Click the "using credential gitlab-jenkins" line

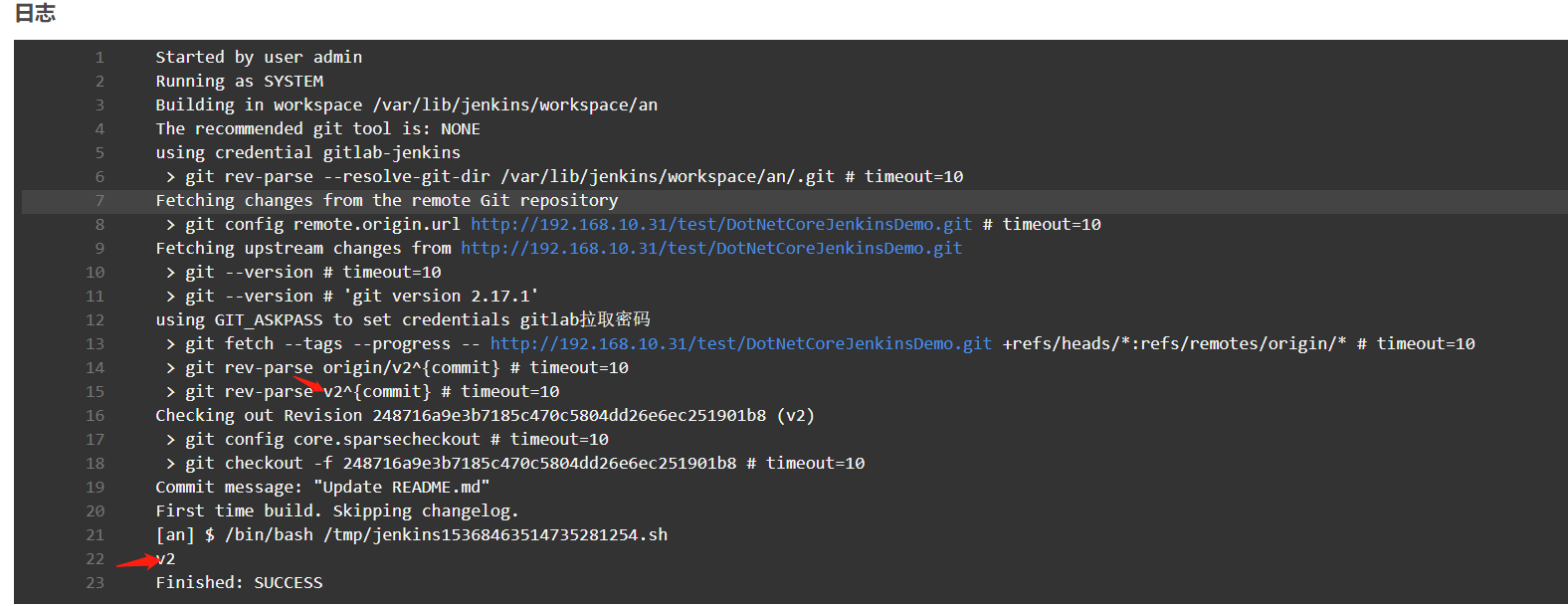tap(307, 153)
